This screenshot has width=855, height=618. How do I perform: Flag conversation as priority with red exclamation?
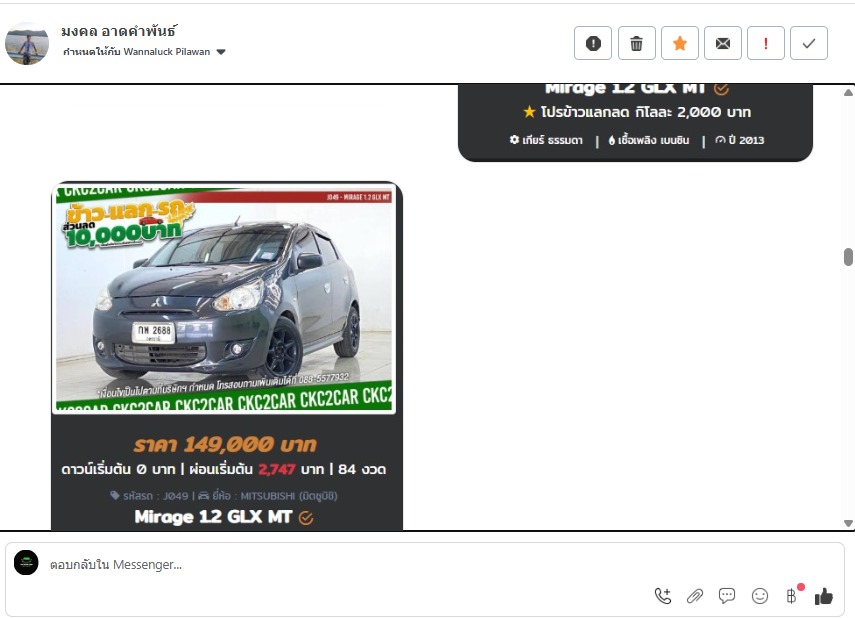(x=766, y=43)
